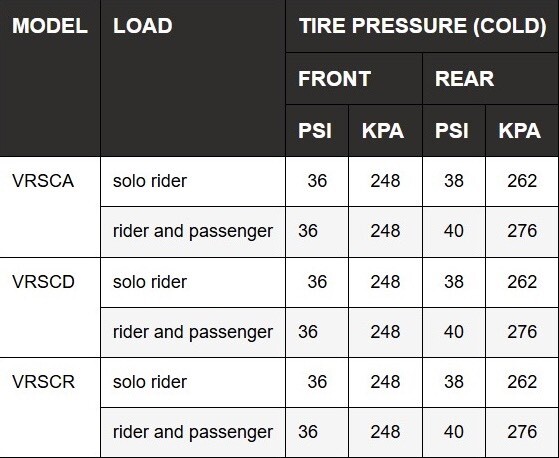Select VRSCR solo rider rear PSI 38
Image resolution: width=559 pixels, height=458 pixels.
(x=454, y=382)
